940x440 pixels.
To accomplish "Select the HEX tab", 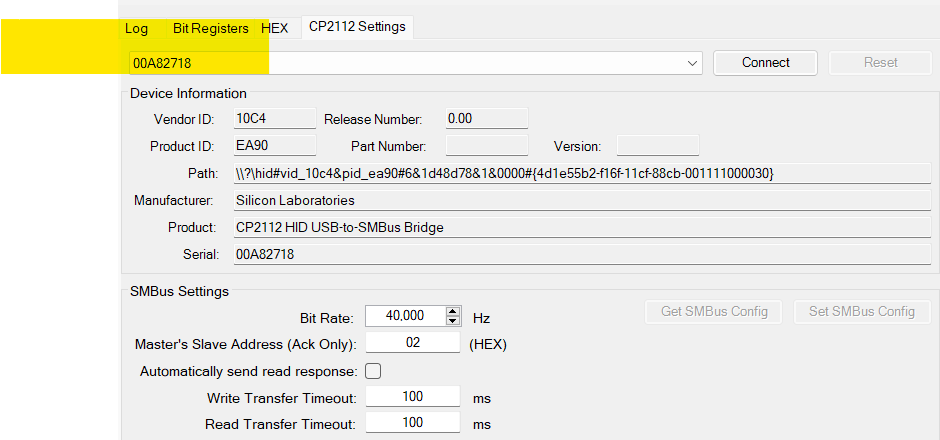I will [x=274, y=28].
